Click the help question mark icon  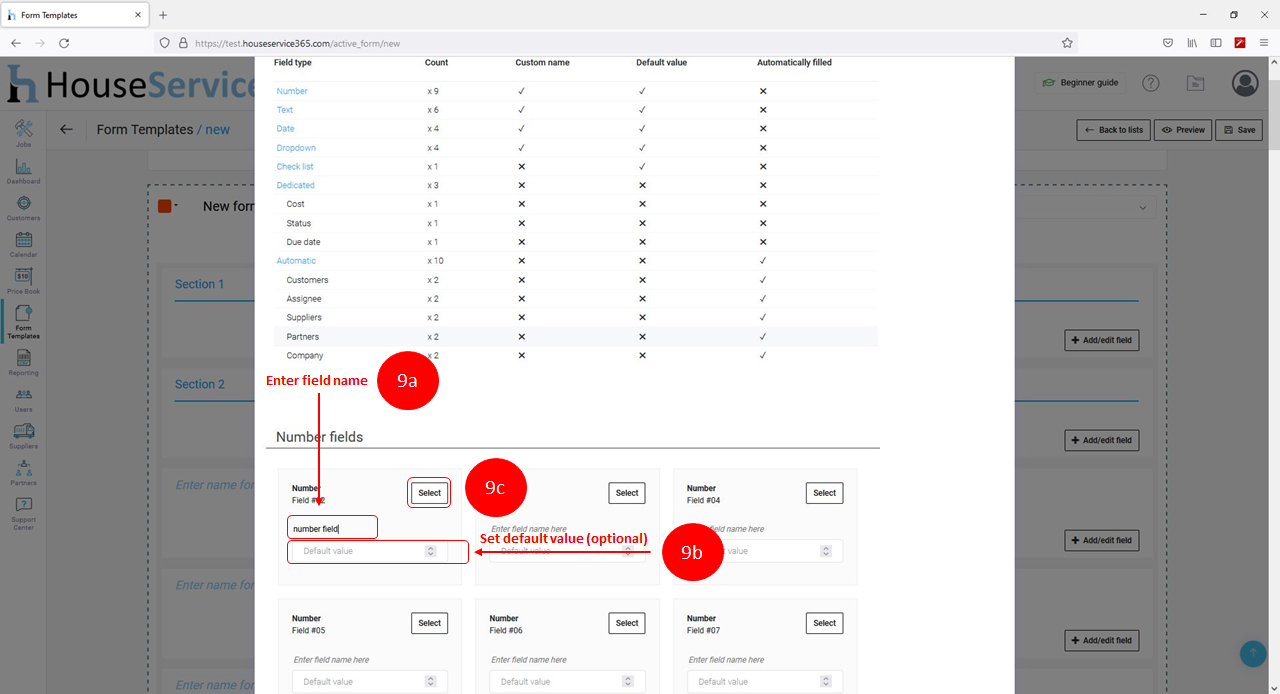click(x=1151, y=83)
